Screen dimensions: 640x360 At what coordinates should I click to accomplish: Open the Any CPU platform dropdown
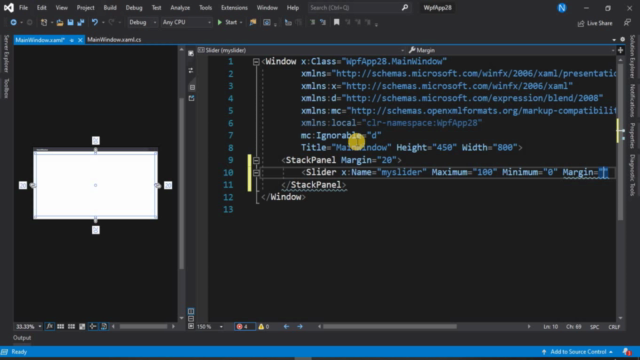point(186,22)
